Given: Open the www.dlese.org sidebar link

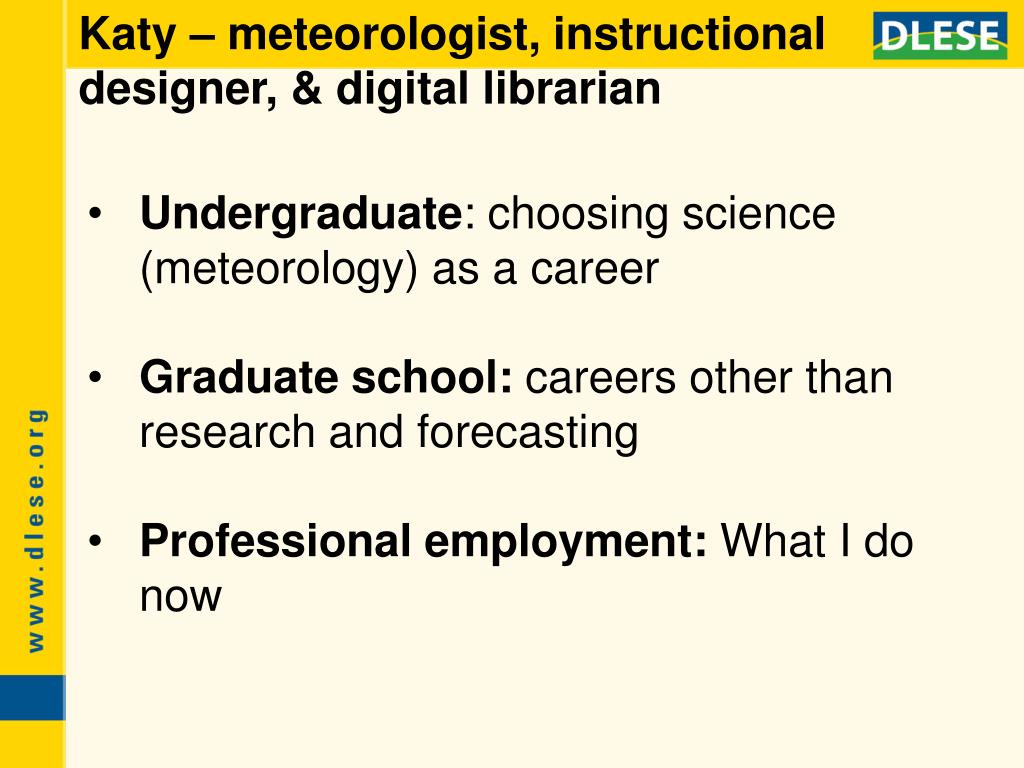Looking at the screenshot, I should 36,530.
